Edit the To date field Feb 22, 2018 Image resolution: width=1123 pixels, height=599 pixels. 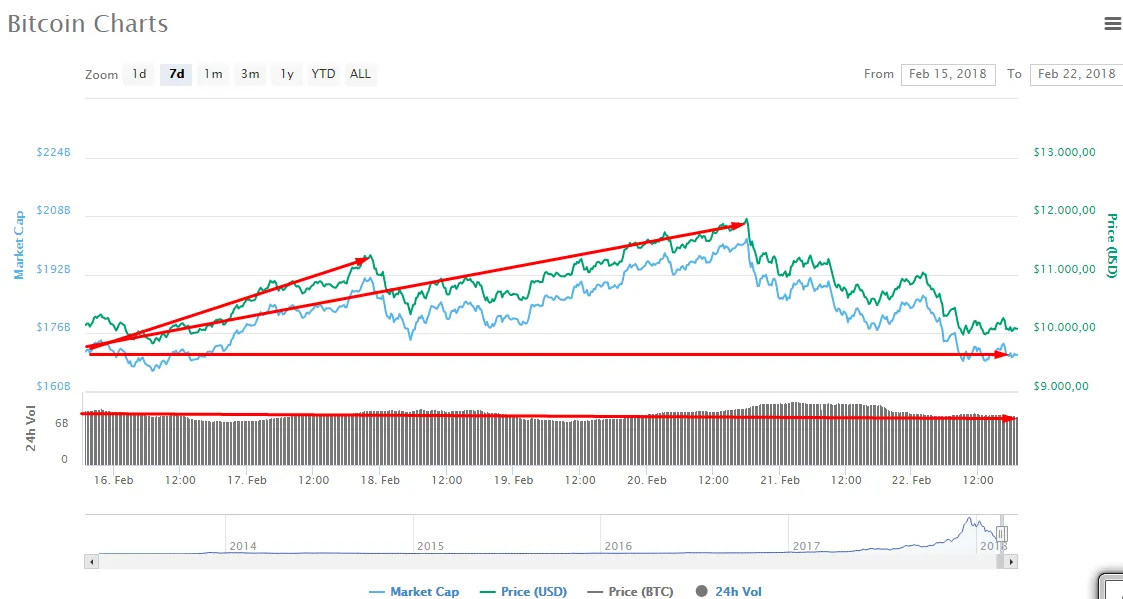click(x=1076, y=74)
